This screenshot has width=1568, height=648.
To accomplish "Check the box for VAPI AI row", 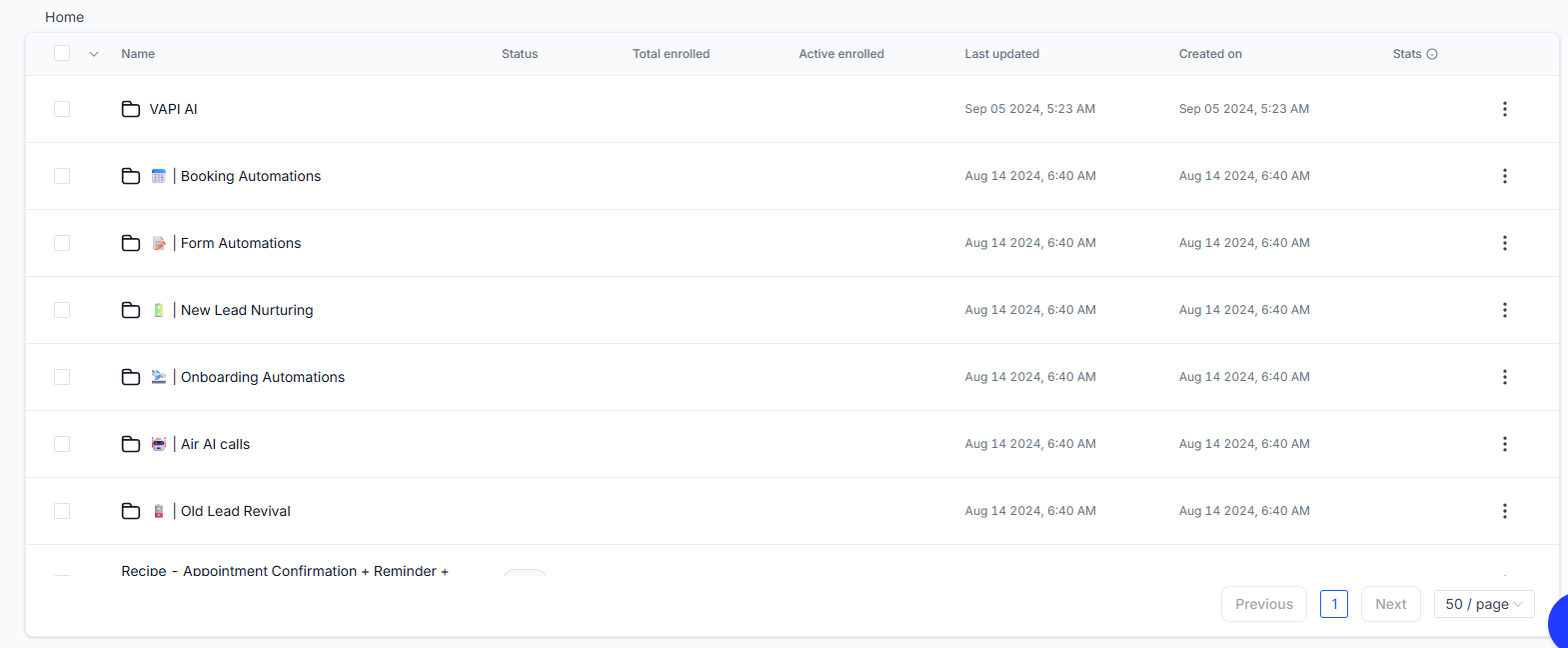I will [x=62, y=109].
